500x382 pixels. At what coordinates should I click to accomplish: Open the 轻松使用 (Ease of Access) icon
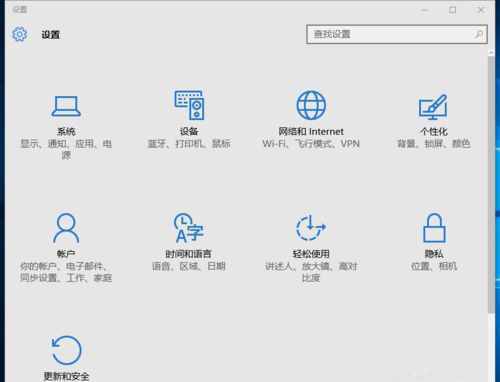click(x=311, y=228)
